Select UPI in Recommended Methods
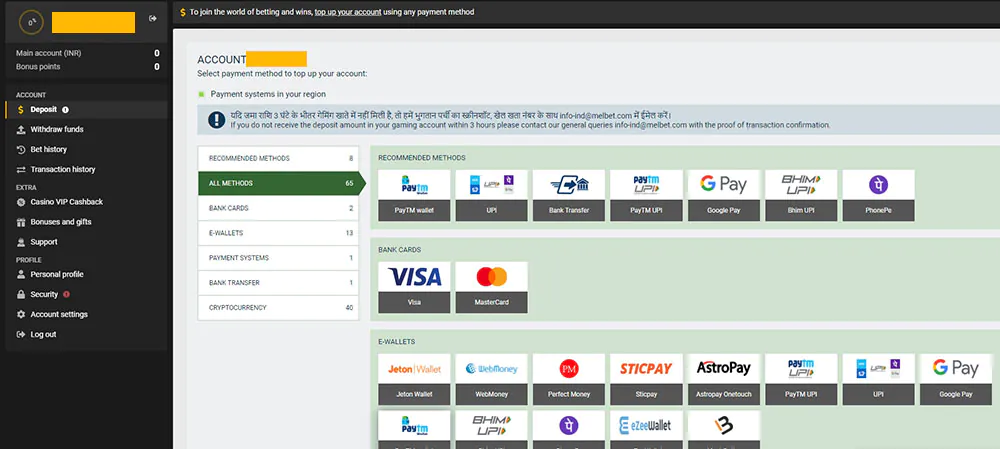This screenshot has width=1000, height=449. (x=491, y=195)
